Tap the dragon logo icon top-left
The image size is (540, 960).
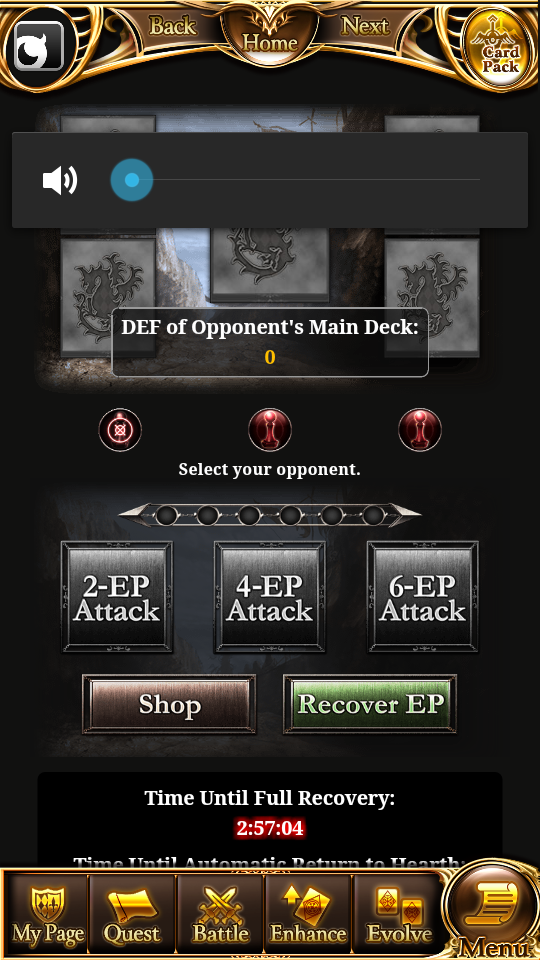coord(39,46)
